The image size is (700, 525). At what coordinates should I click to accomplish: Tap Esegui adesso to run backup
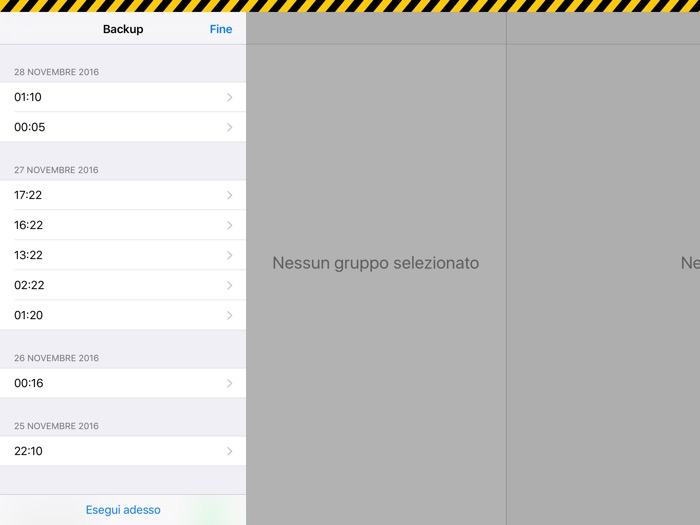123,509
